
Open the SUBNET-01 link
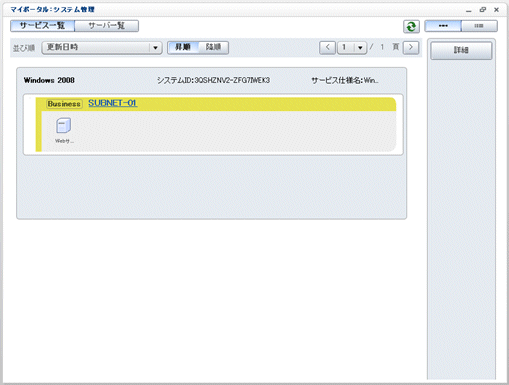point(113,103)
